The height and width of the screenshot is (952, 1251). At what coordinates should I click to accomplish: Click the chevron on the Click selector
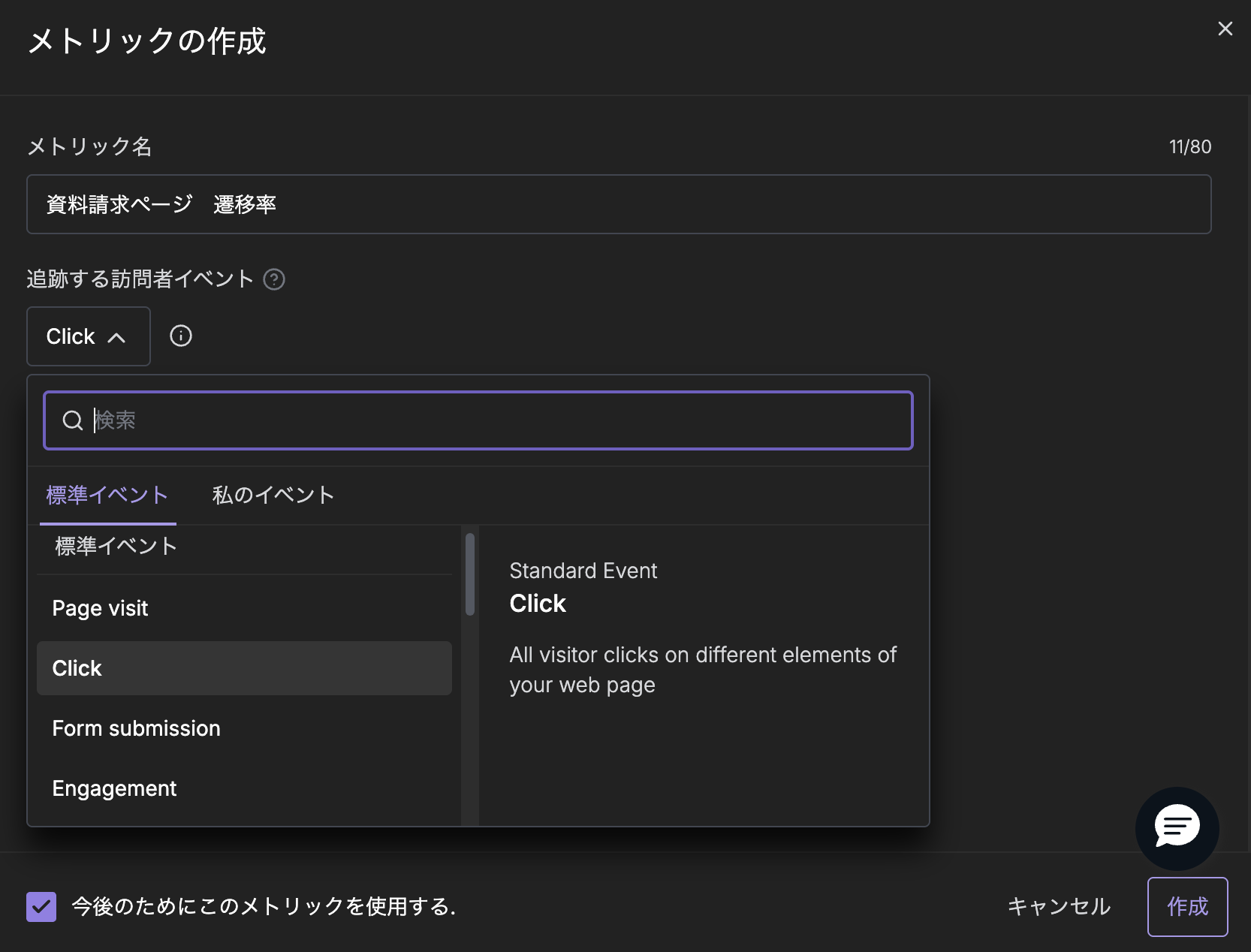point(117,337)
